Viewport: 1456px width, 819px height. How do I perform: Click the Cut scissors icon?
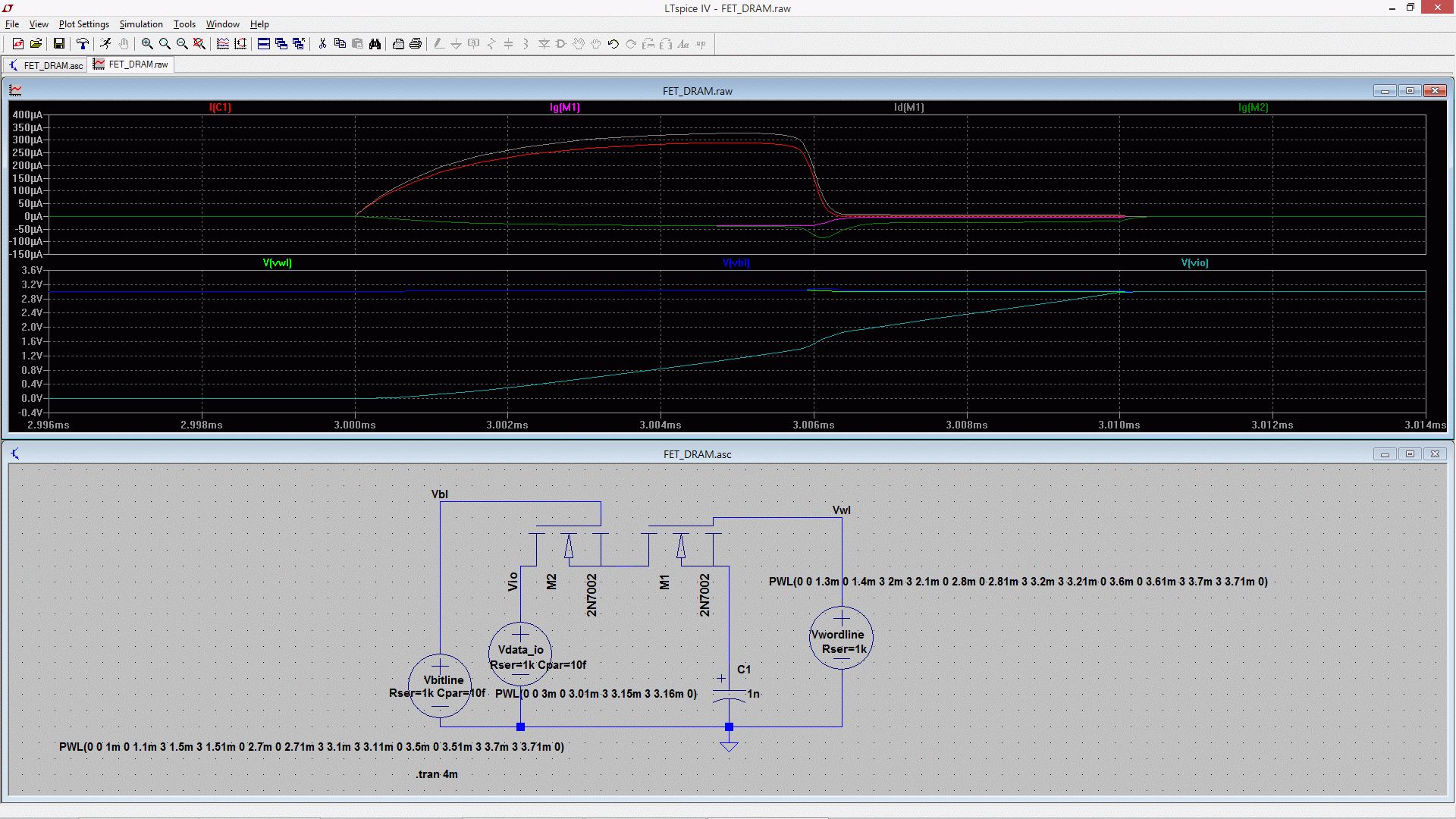(x=322, y=44)
